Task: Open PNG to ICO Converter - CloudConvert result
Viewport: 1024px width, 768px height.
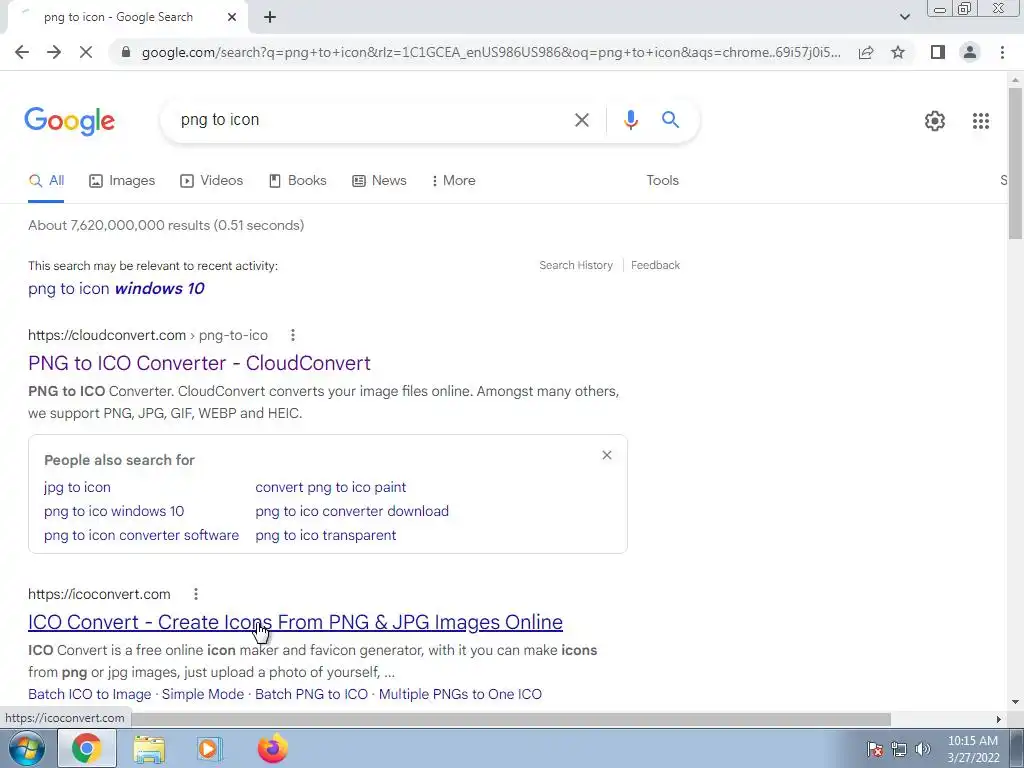Action: (x=199, y=363)
